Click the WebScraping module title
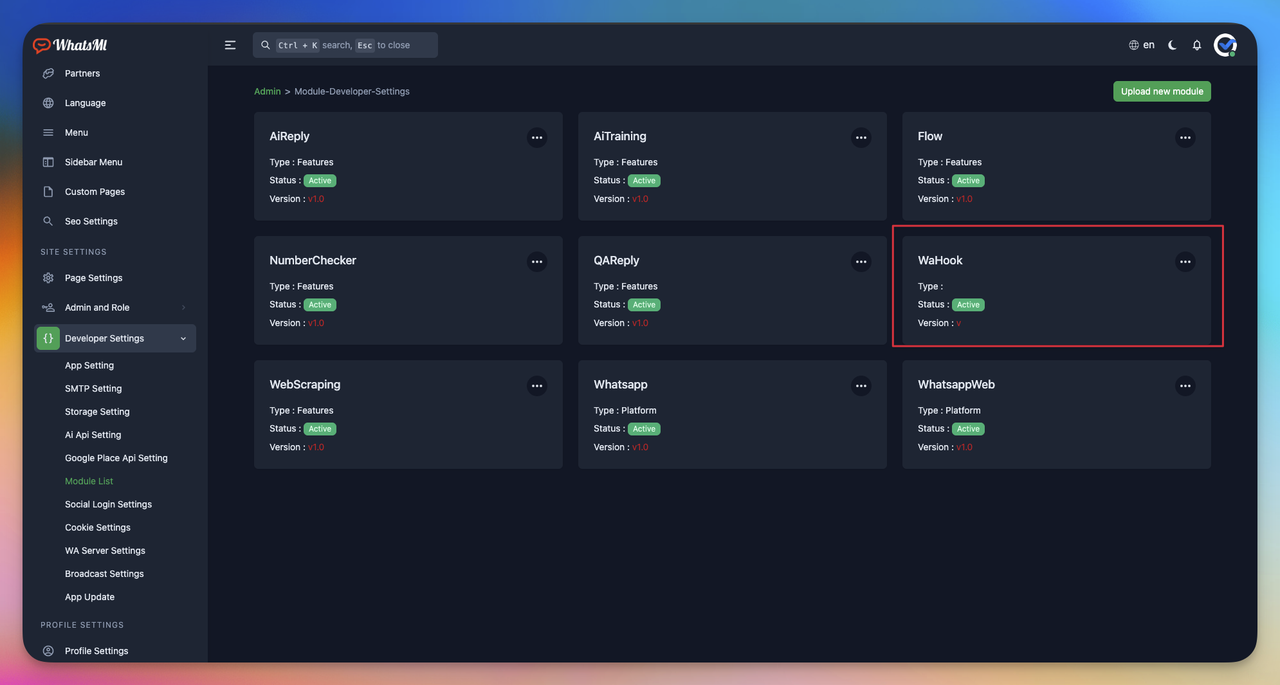Screen dimensions: 1280x685 coord(305,384)
